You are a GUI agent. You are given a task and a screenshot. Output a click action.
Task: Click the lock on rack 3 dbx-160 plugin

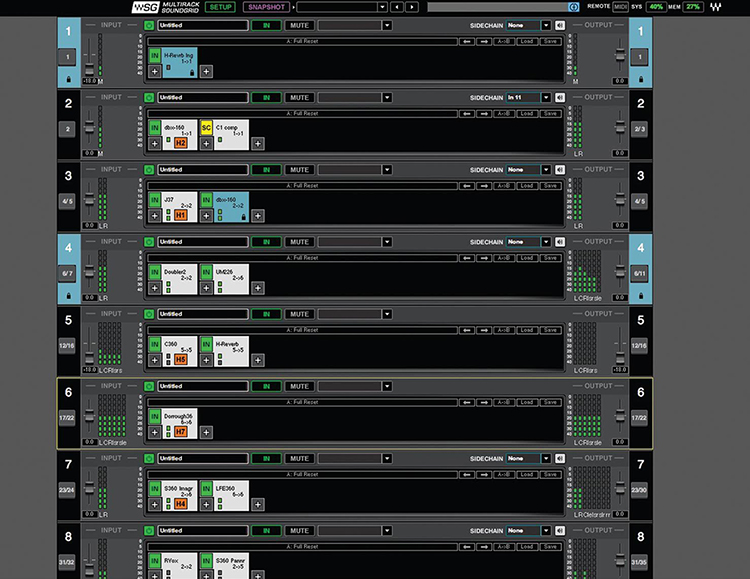tap(243, 217)
